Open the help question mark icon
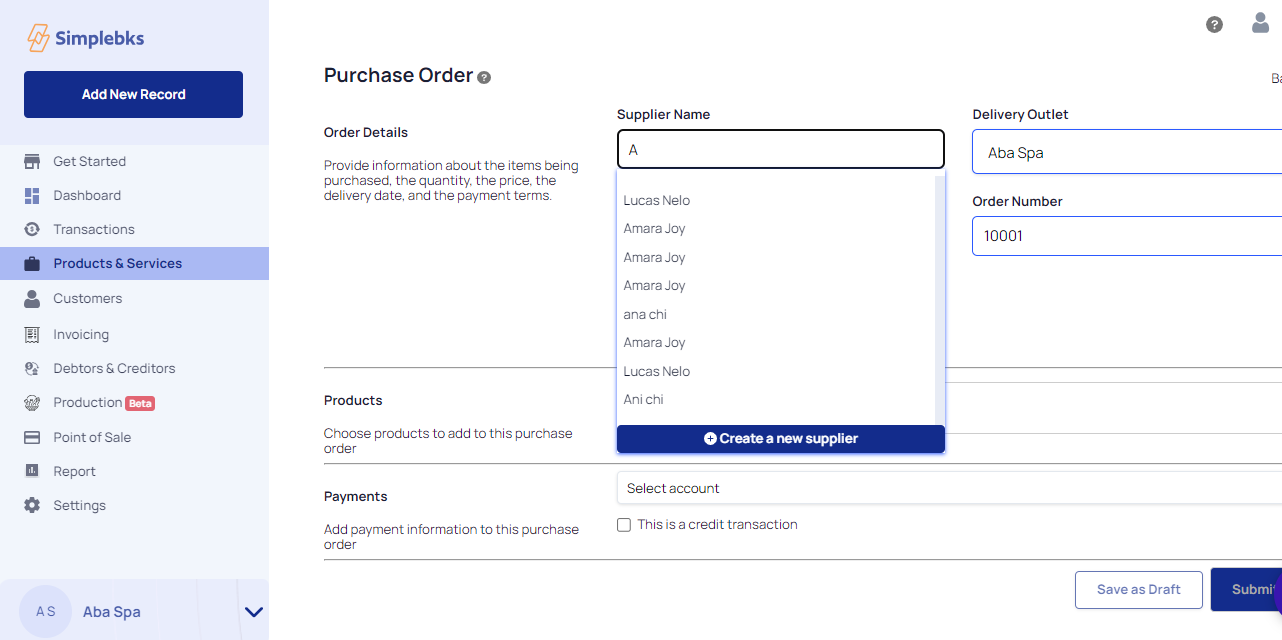 click(1214, 25)
